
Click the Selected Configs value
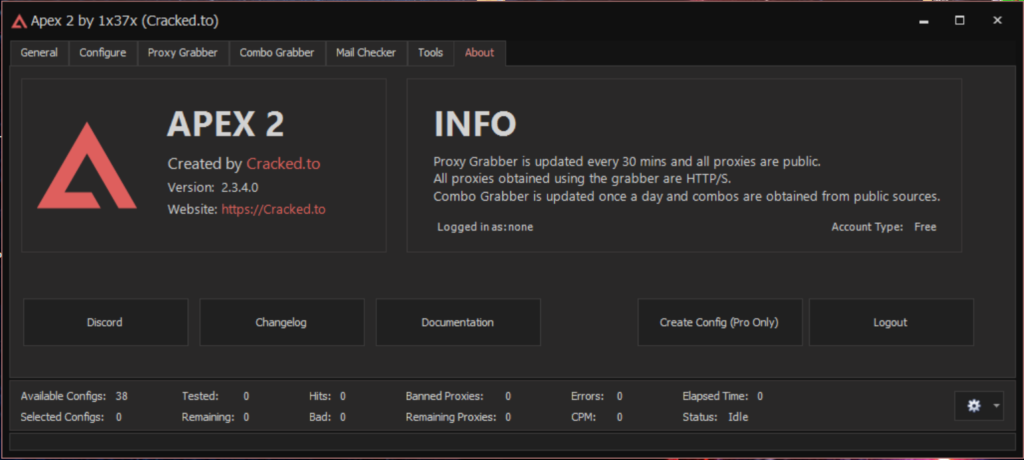(118, 417)
